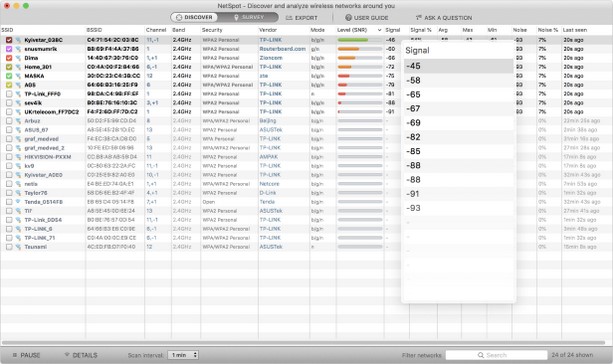613x364 pixels.
Task: Click the Wi-Fi icon beside TP-LINK_71
Action: click(18, 238)
